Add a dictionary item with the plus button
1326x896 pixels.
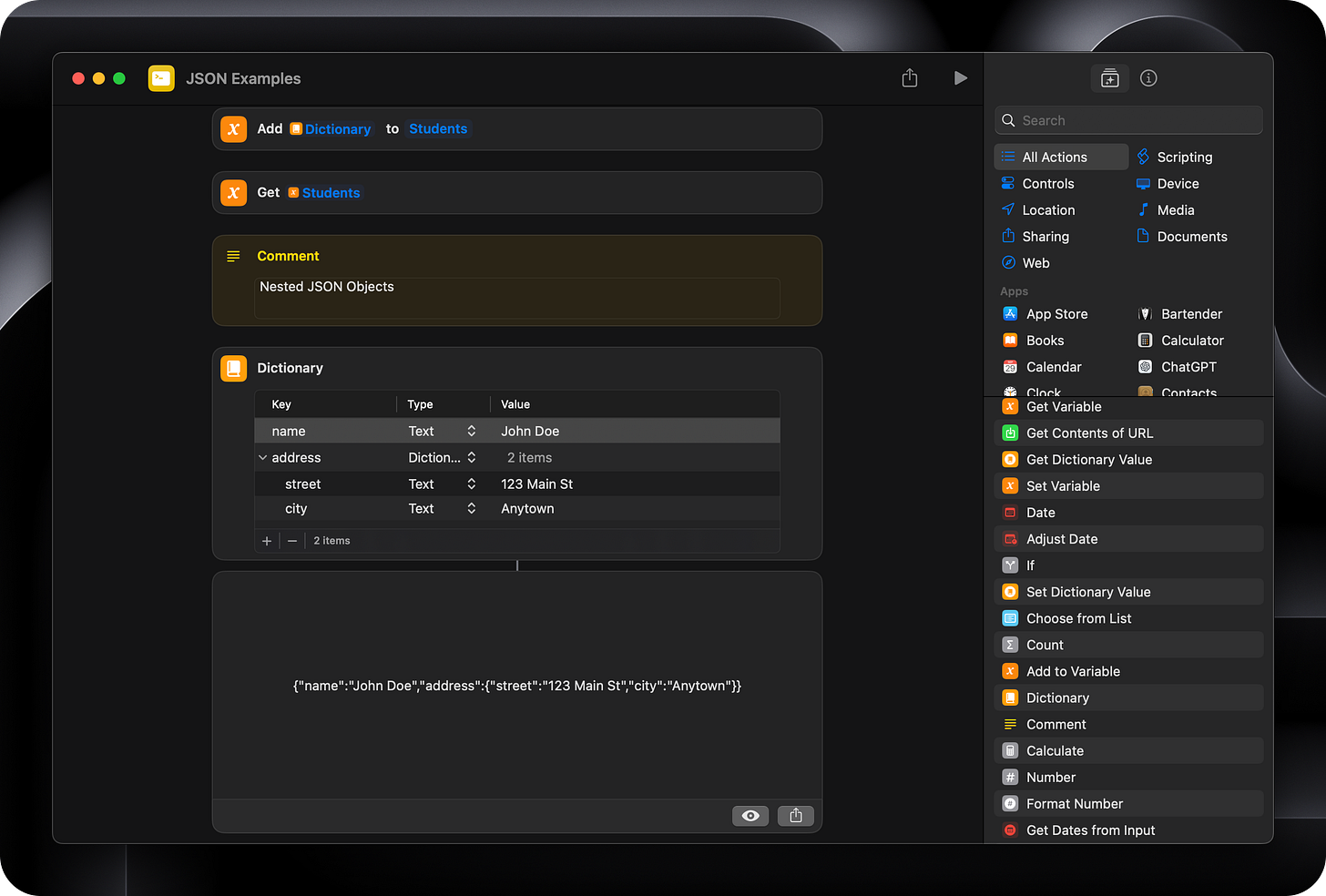tap(266, 540)
